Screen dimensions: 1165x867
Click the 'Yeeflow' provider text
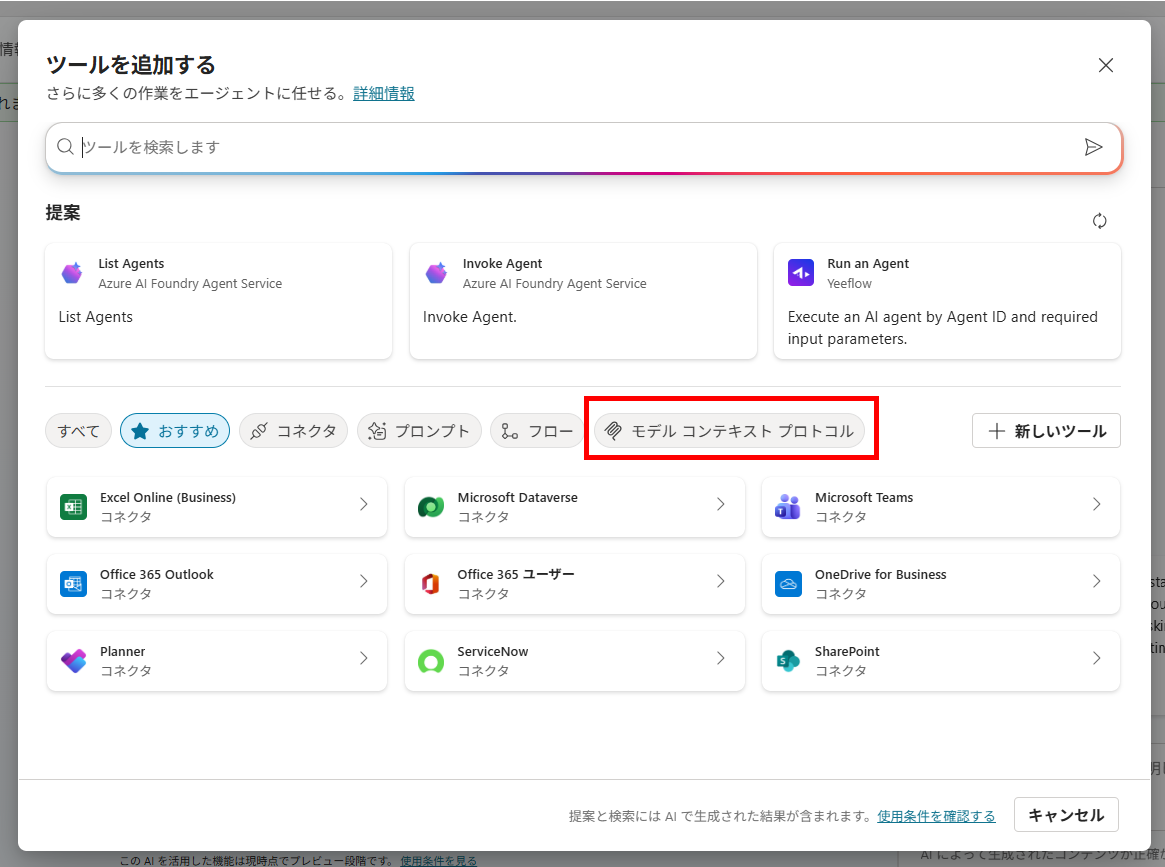[849, 283]
